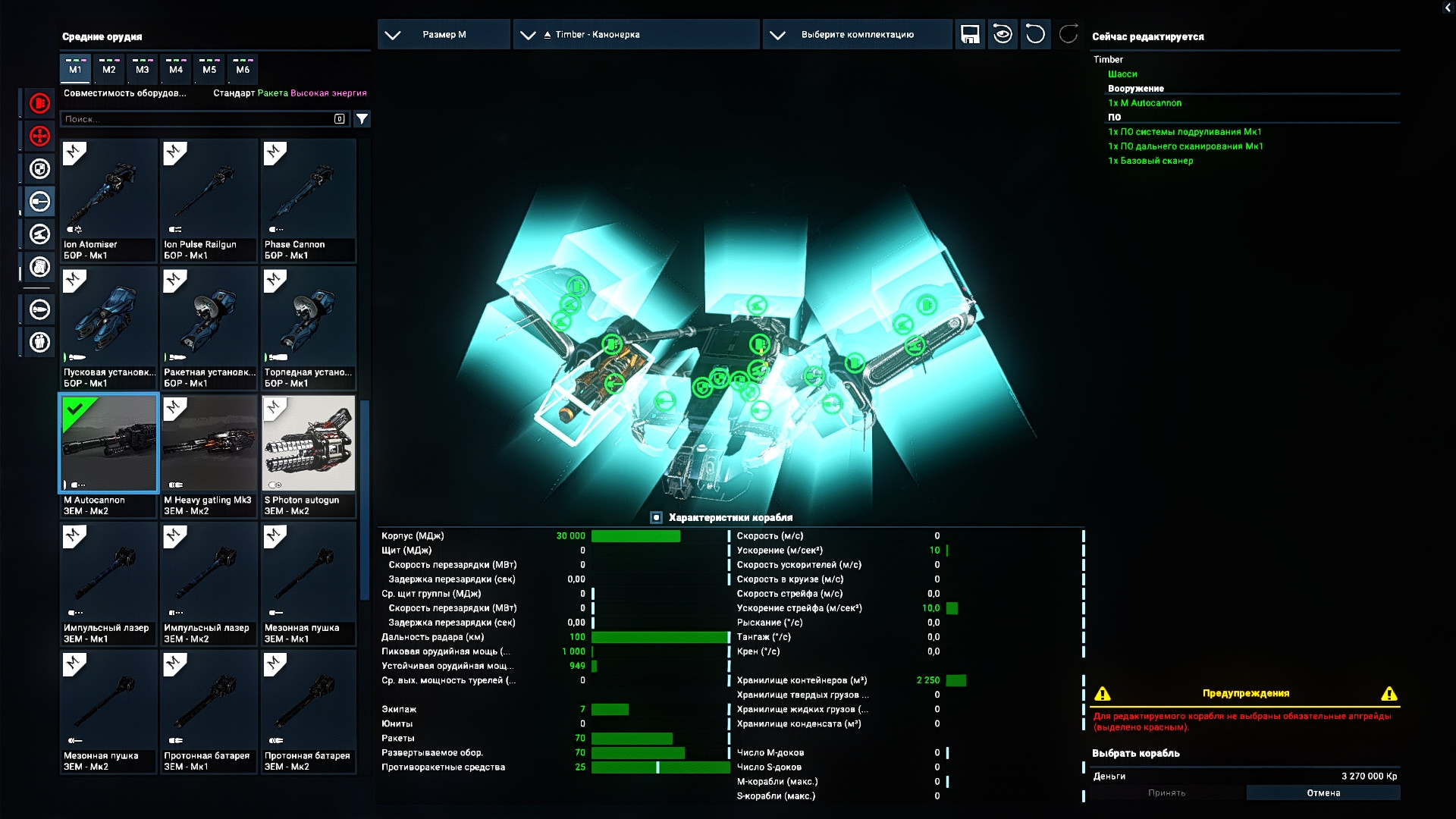Adjust the Развертываемое обор. slider
Image resolution: width=1456 pixels, height=819 pixels.
(661, 753)
